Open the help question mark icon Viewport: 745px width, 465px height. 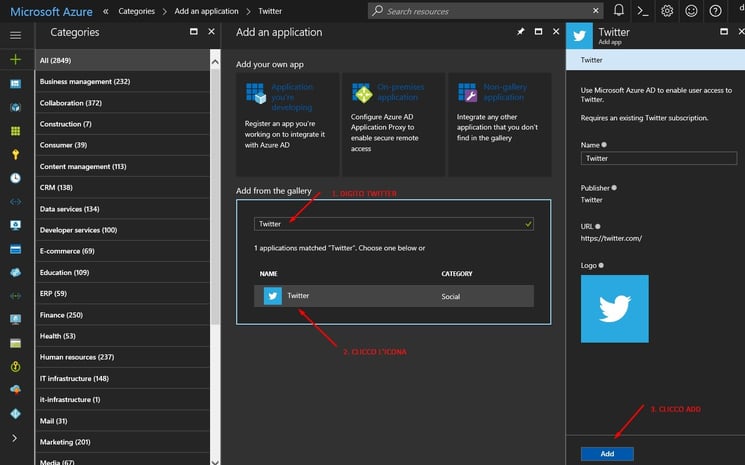715,11
